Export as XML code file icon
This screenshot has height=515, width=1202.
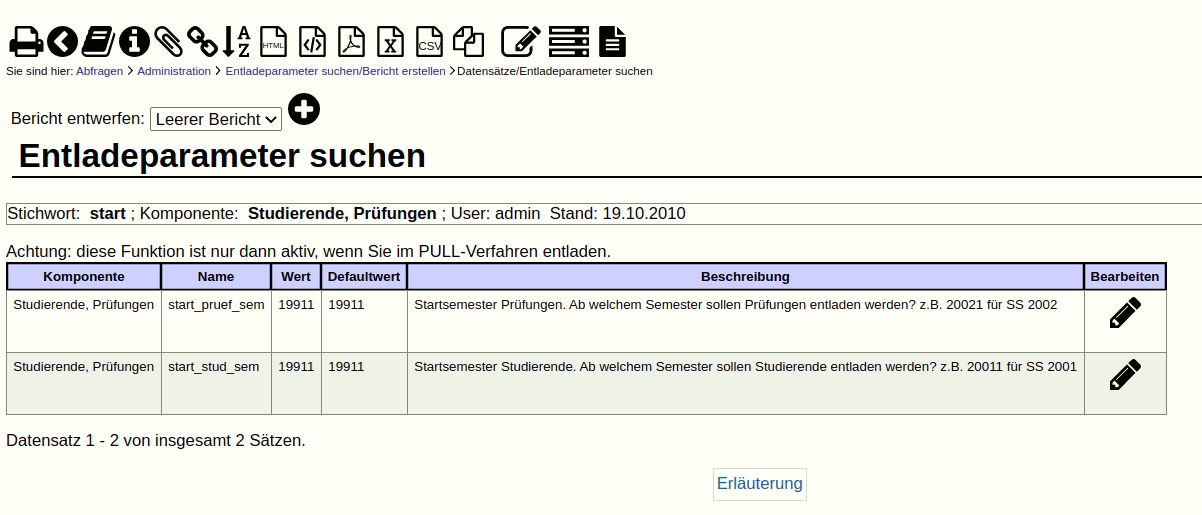point(312,41)
